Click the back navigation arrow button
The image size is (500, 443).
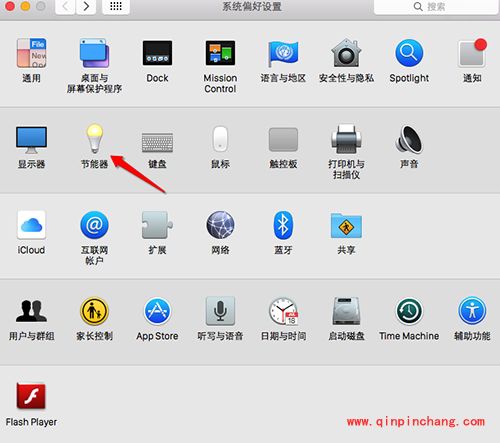point(65,6)
